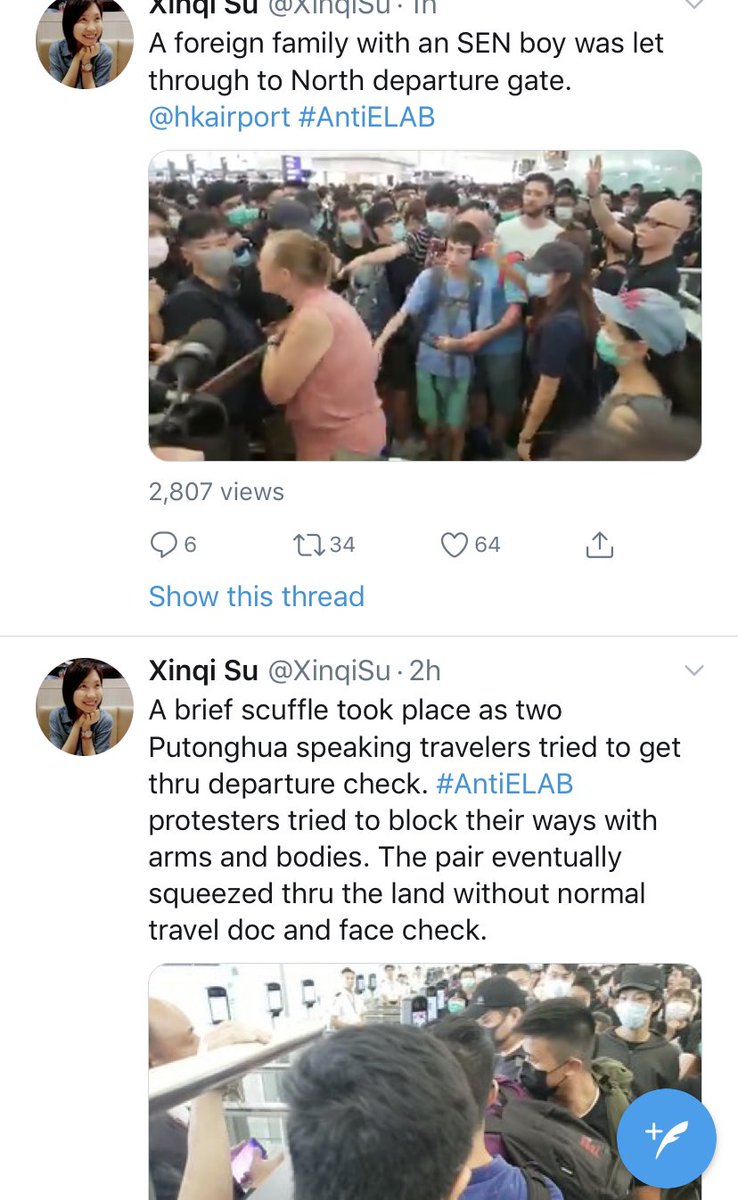
Task: Click Show this thread
Action: (x=256, y=596)
